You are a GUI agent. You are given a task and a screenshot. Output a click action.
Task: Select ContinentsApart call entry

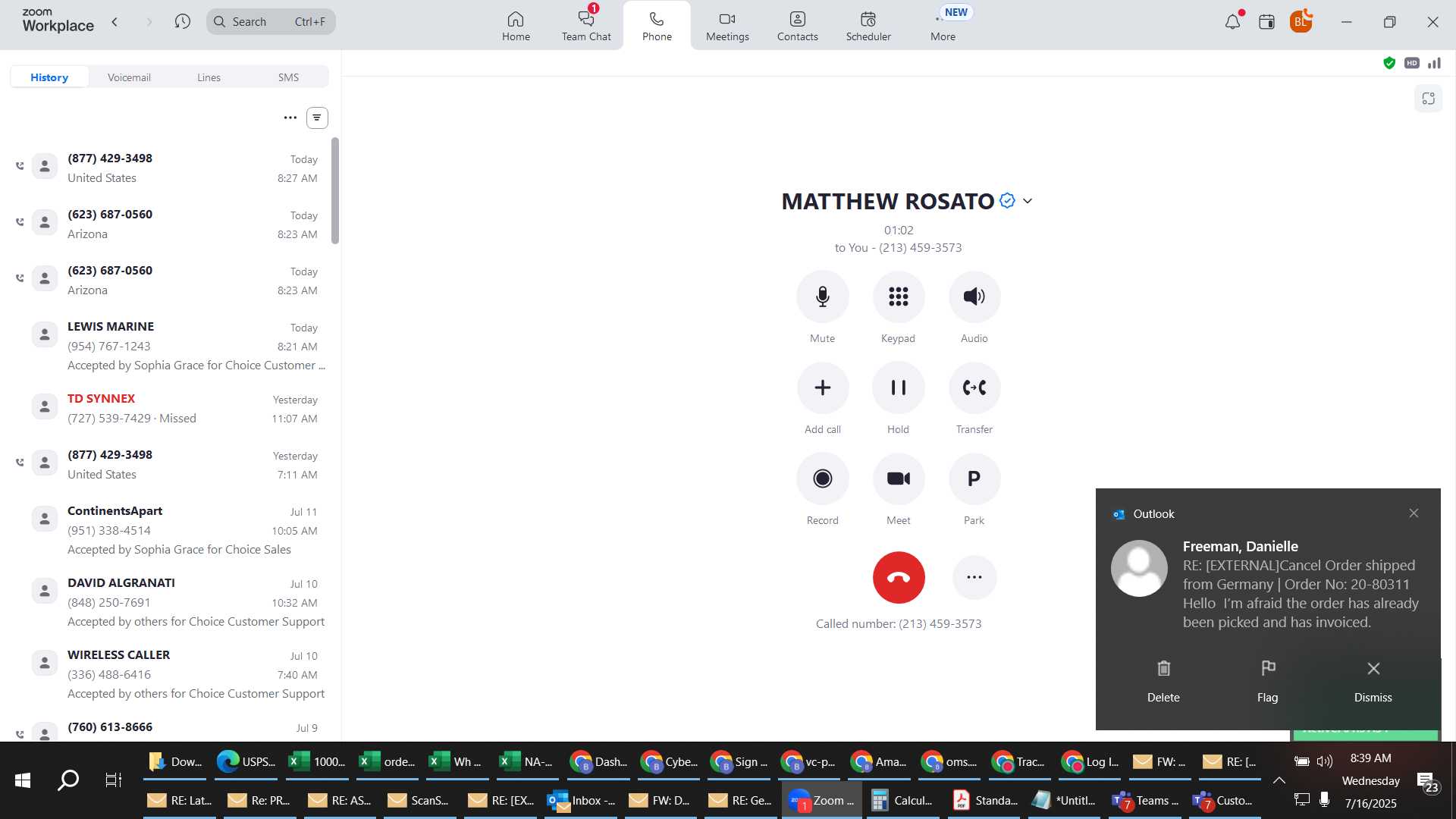pos(171,530)
